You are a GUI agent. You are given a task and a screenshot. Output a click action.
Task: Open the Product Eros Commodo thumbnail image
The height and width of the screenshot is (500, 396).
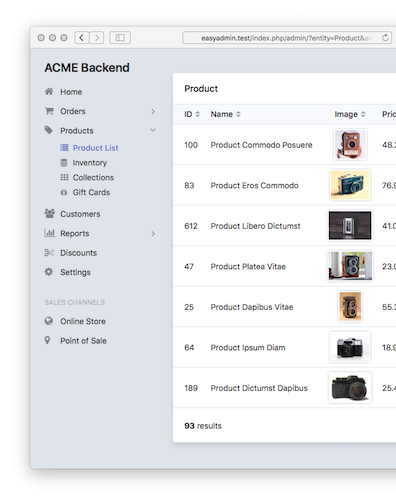pos(350,185)
